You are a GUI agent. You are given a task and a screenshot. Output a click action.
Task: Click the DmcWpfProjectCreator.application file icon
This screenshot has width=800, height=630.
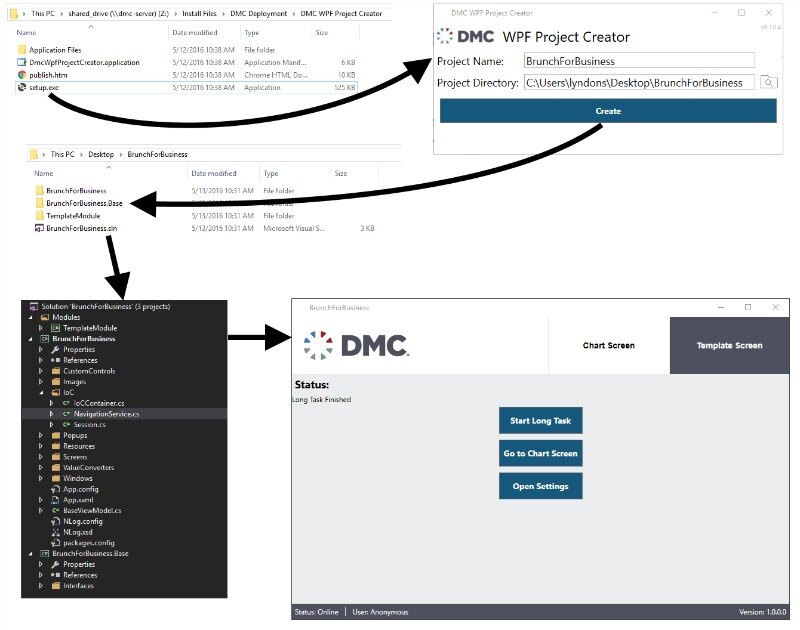click(x=22, y=62)
